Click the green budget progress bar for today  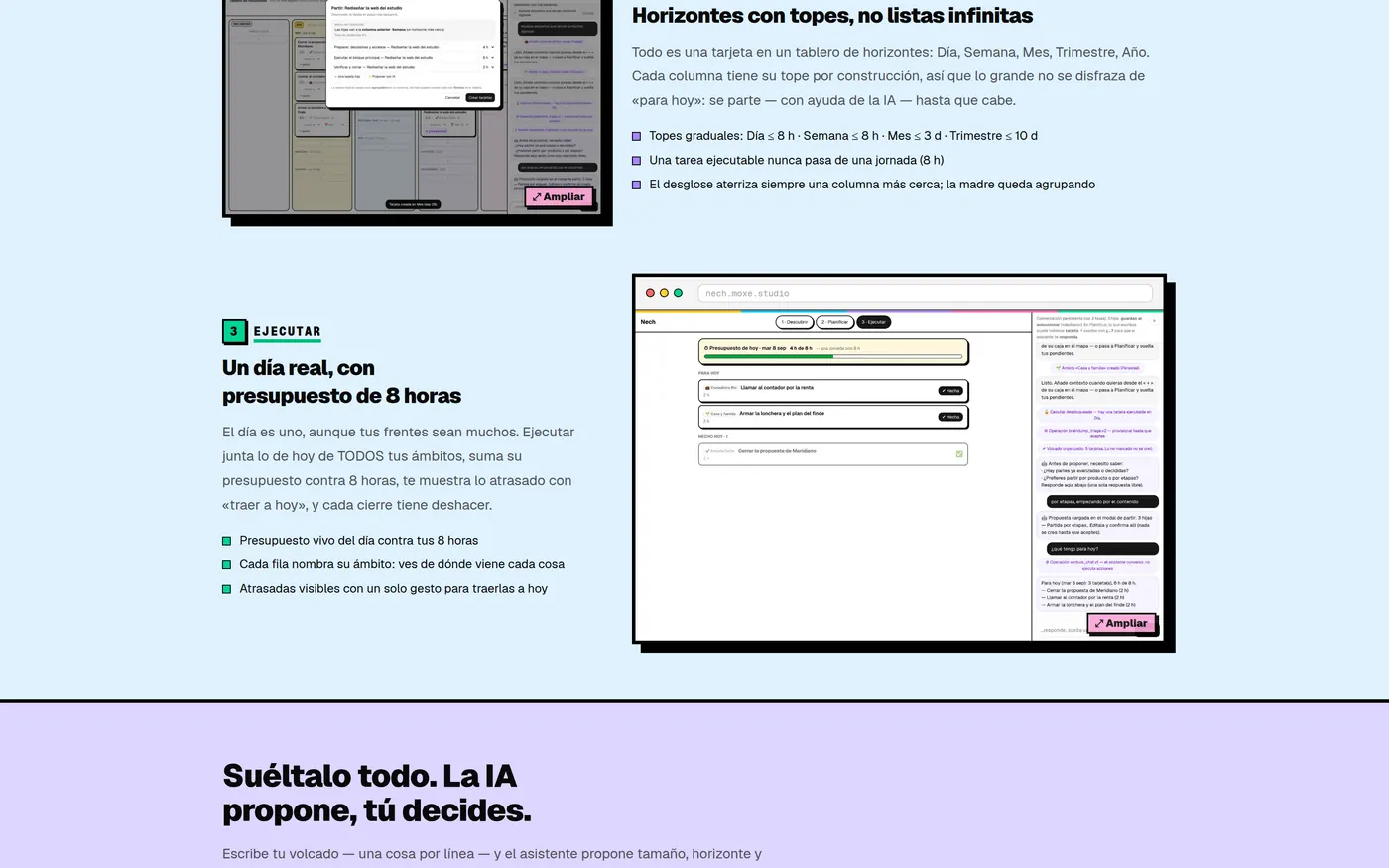[x=832, y=356]
